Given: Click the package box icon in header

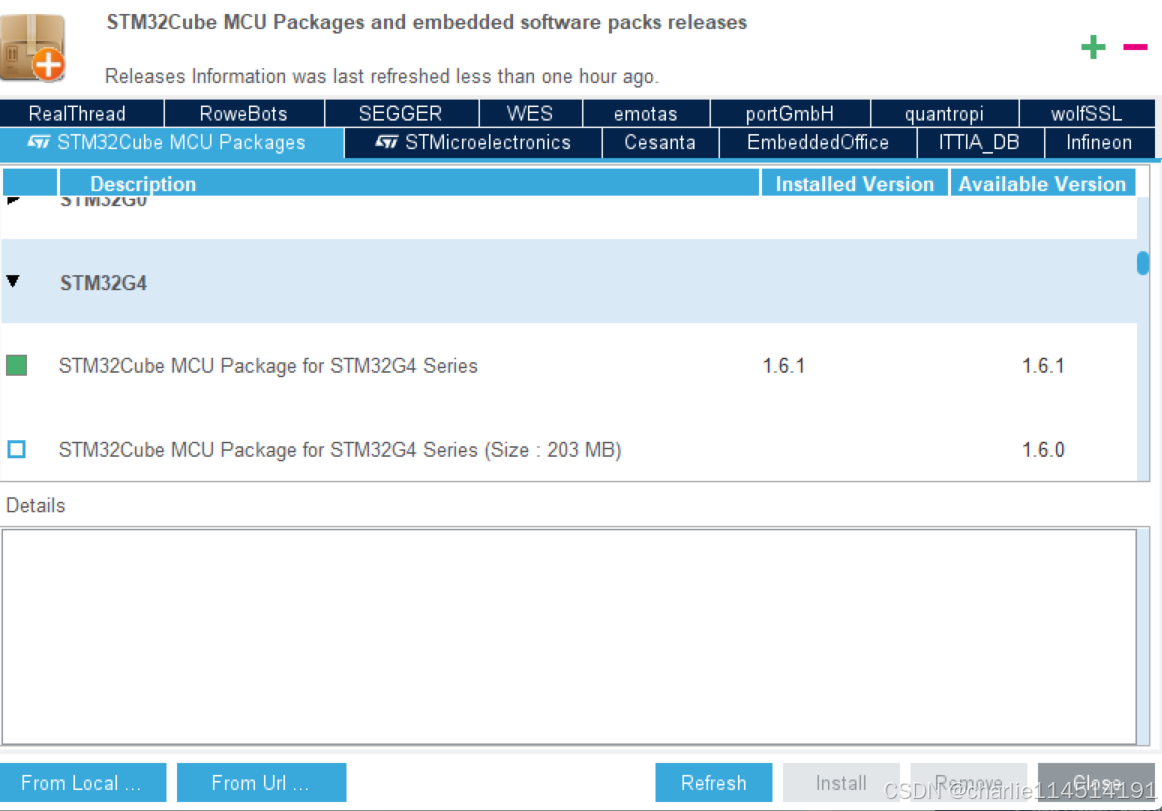Looking at the screenshot, I should (x=33, y=47).
